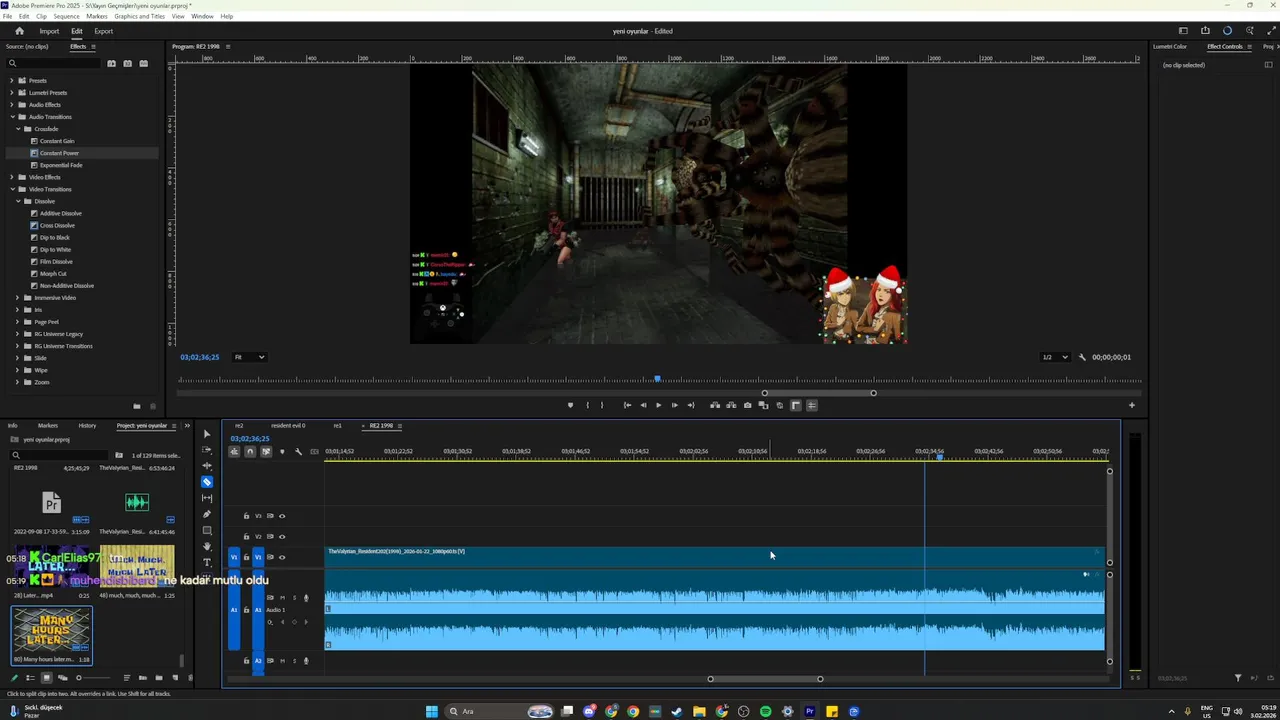
Task: Expand the Immersive Video folder
Action: click(18, 298)
